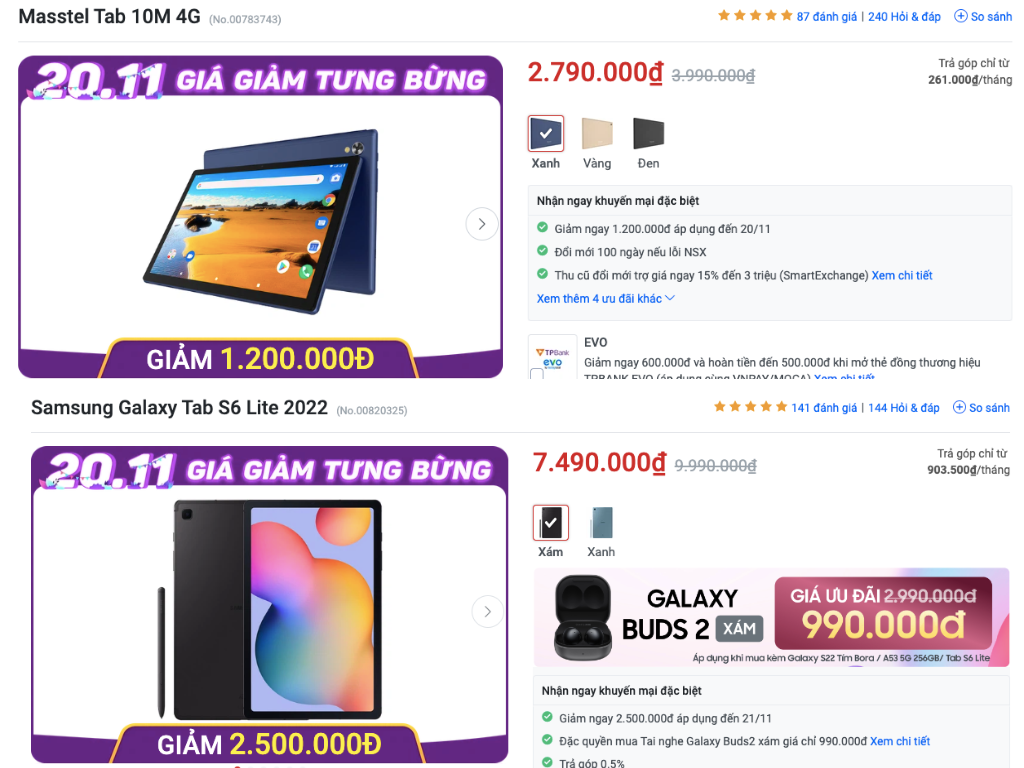Select the Xám color option for Galaxy Tab
The width and height of the screenshot is (1024, 768).
551,522
